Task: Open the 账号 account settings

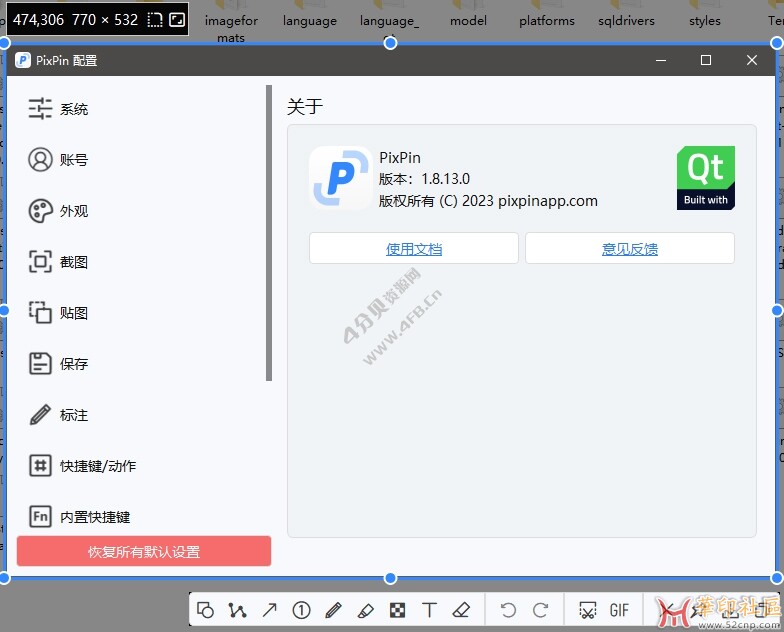Action: click(73, 160)
